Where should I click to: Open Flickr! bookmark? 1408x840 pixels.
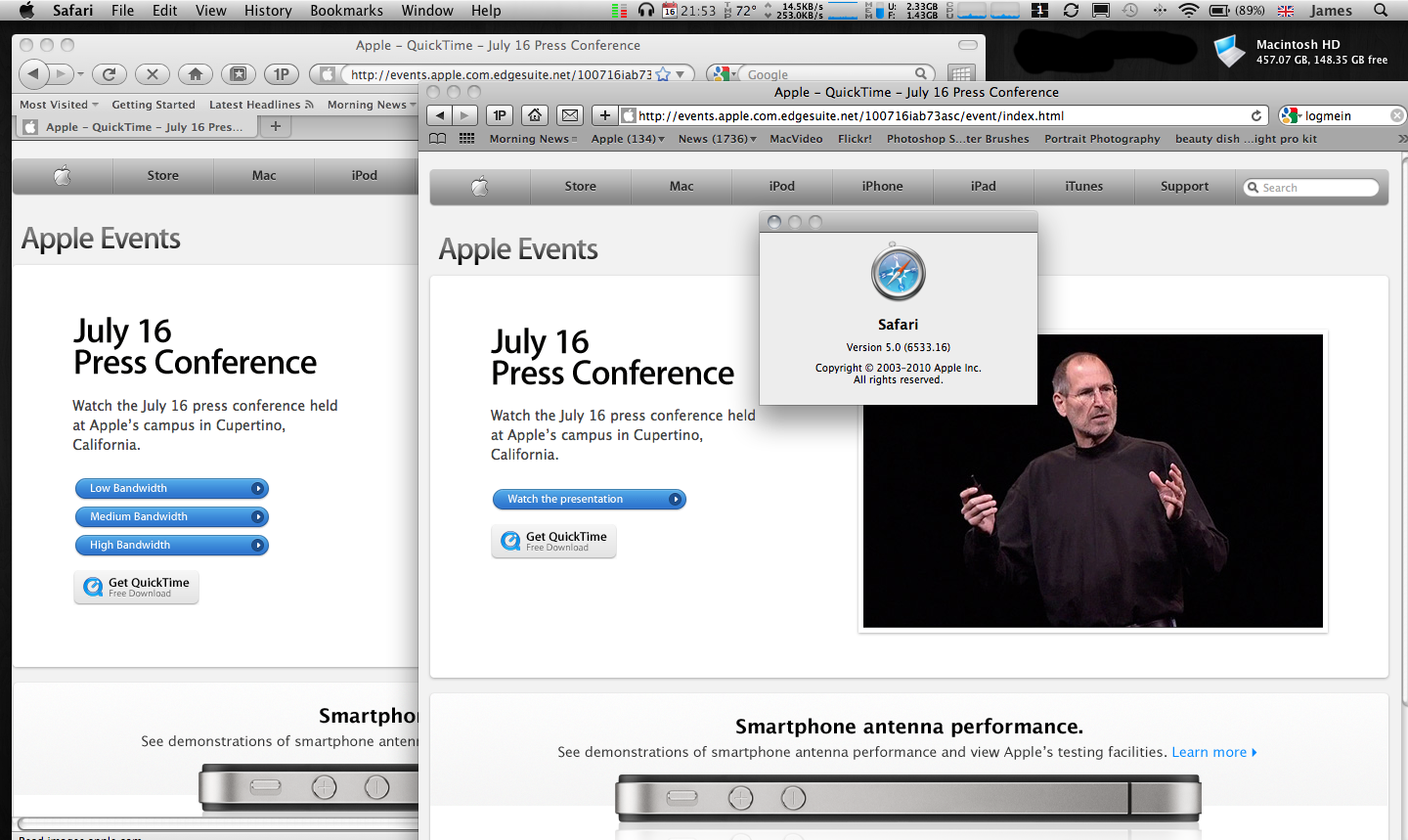(x=855, y=139)
